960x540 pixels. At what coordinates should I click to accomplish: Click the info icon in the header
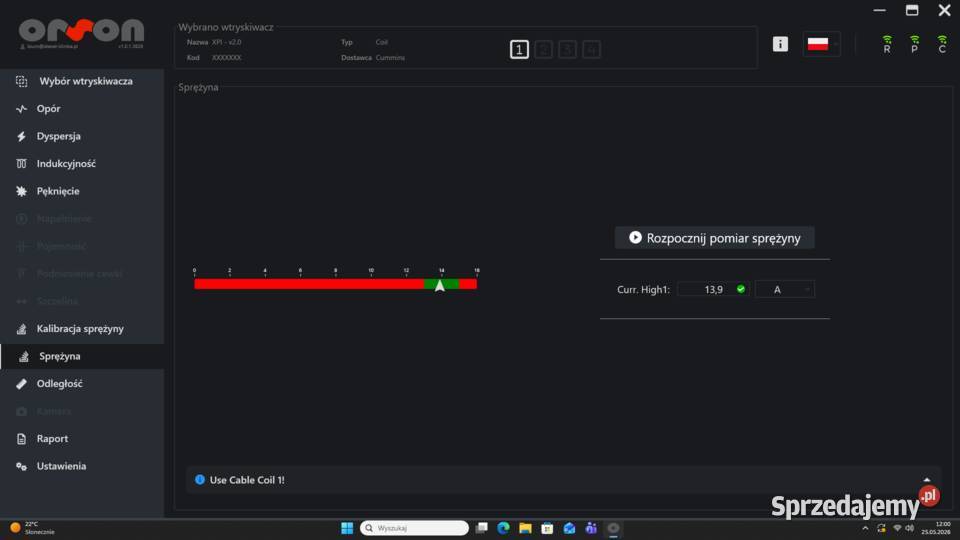coord(780,44)
